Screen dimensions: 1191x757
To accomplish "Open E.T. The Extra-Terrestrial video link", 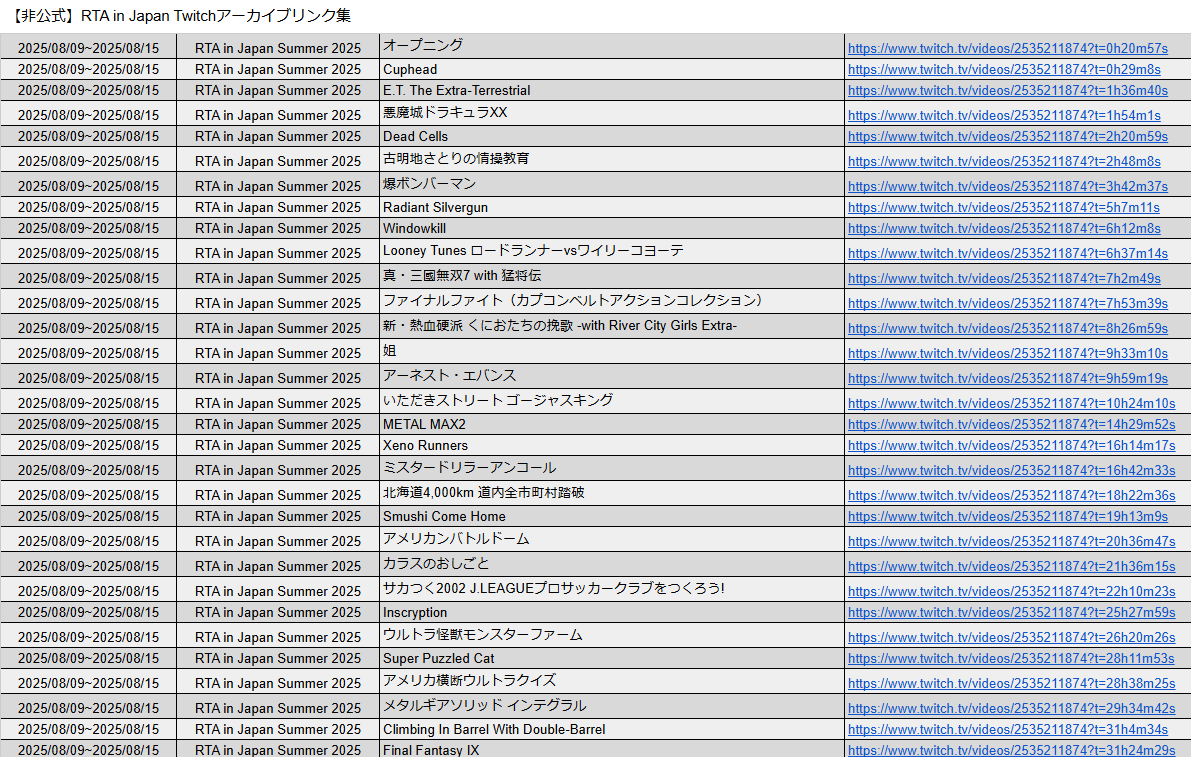I will click(x=1007, y=91).
